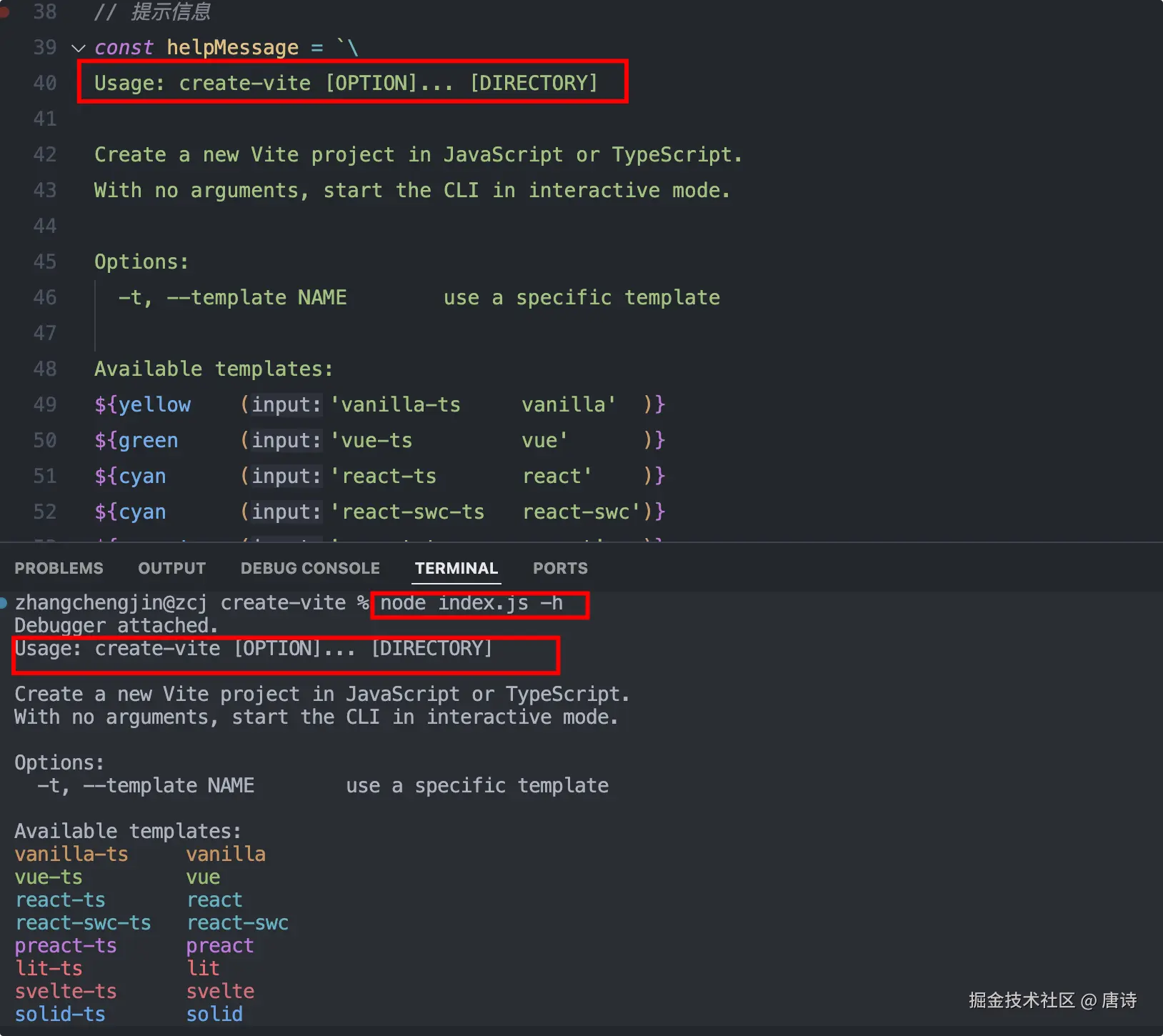Click the 'node index.js -h' command in terminal
The image size is (1163, 1036).
point(471,603)
